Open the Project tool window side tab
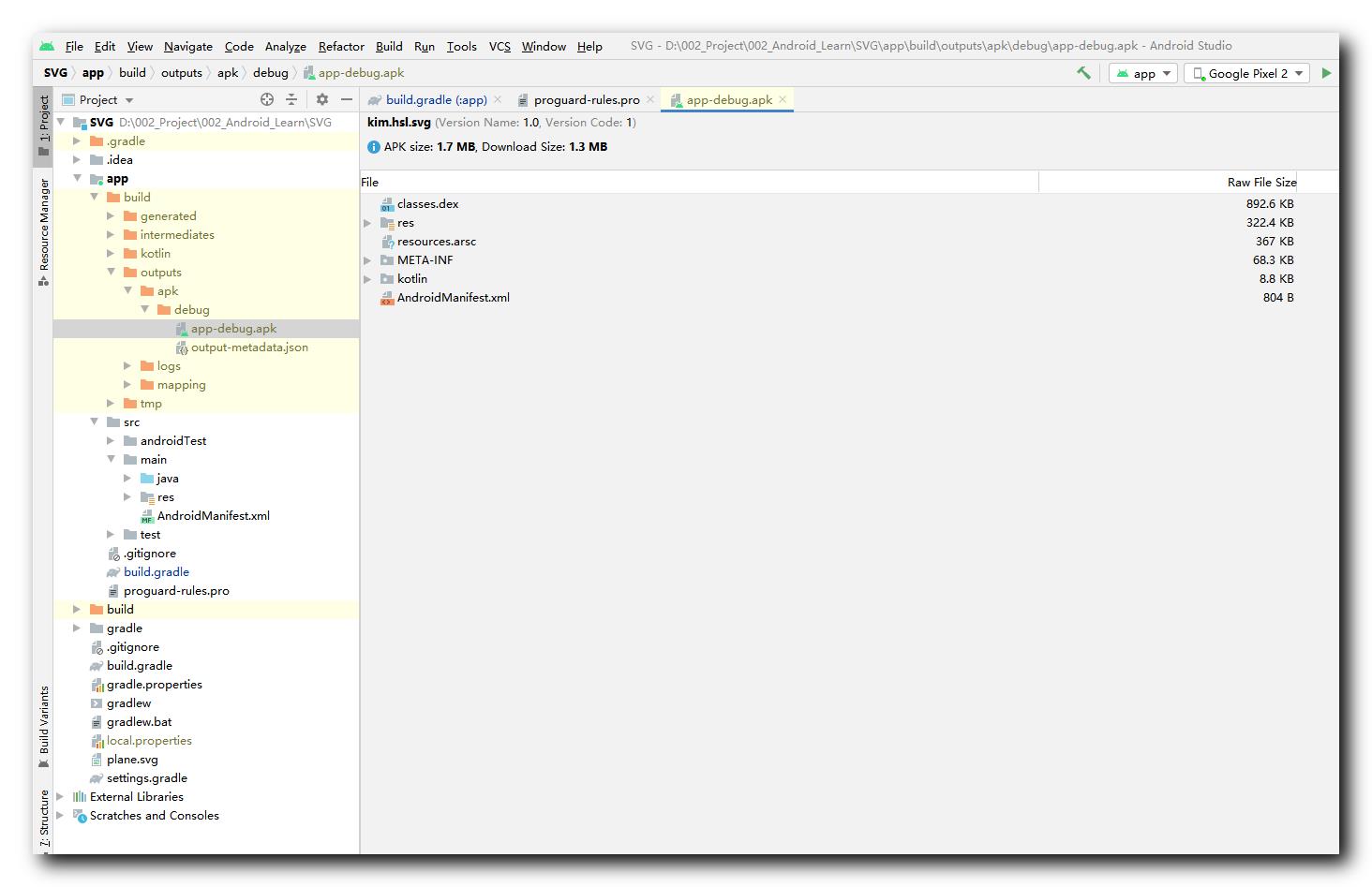Viewport: 1372px width, 887px height. click(43, 126)
